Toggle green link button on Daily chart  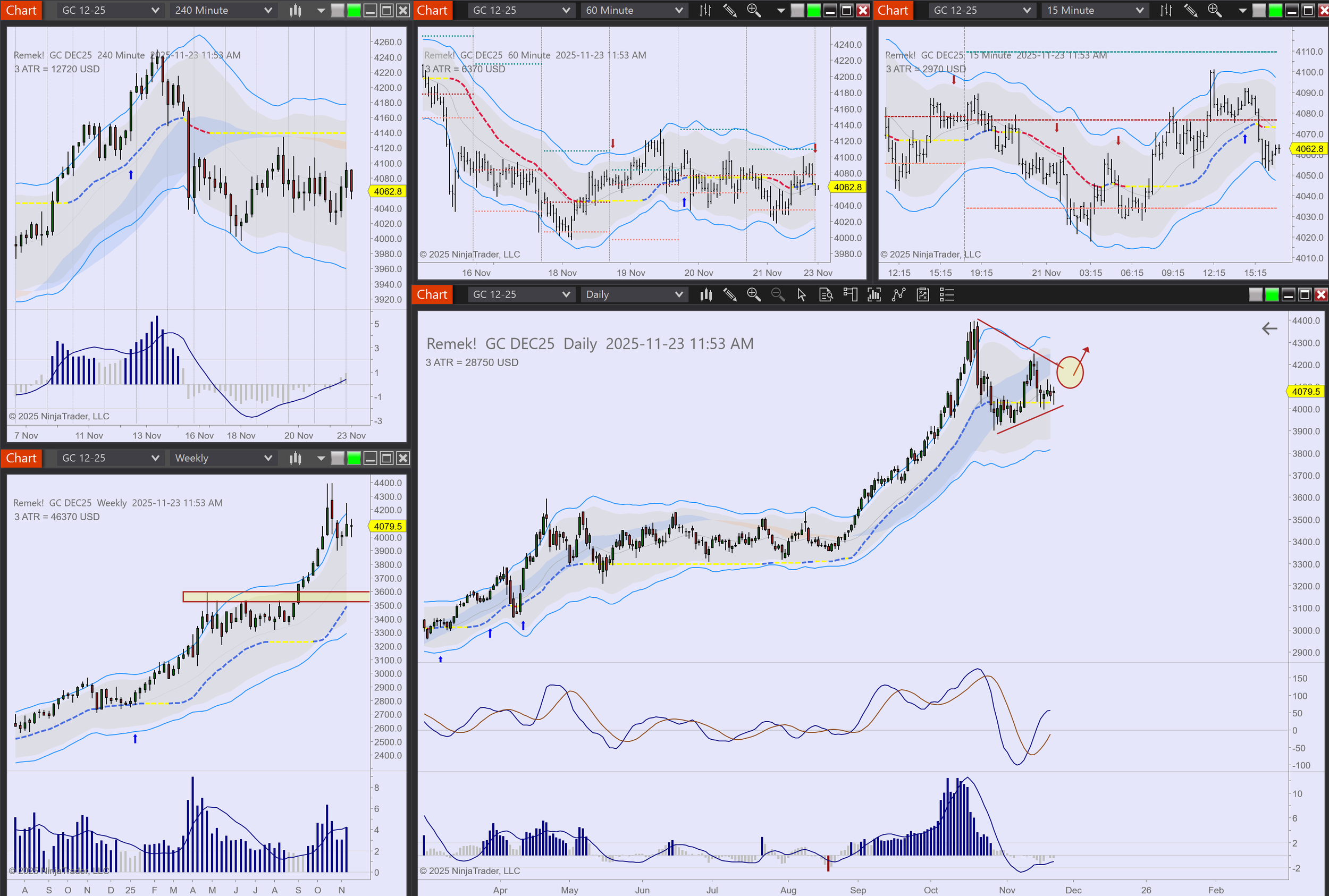coord(1272,295)
